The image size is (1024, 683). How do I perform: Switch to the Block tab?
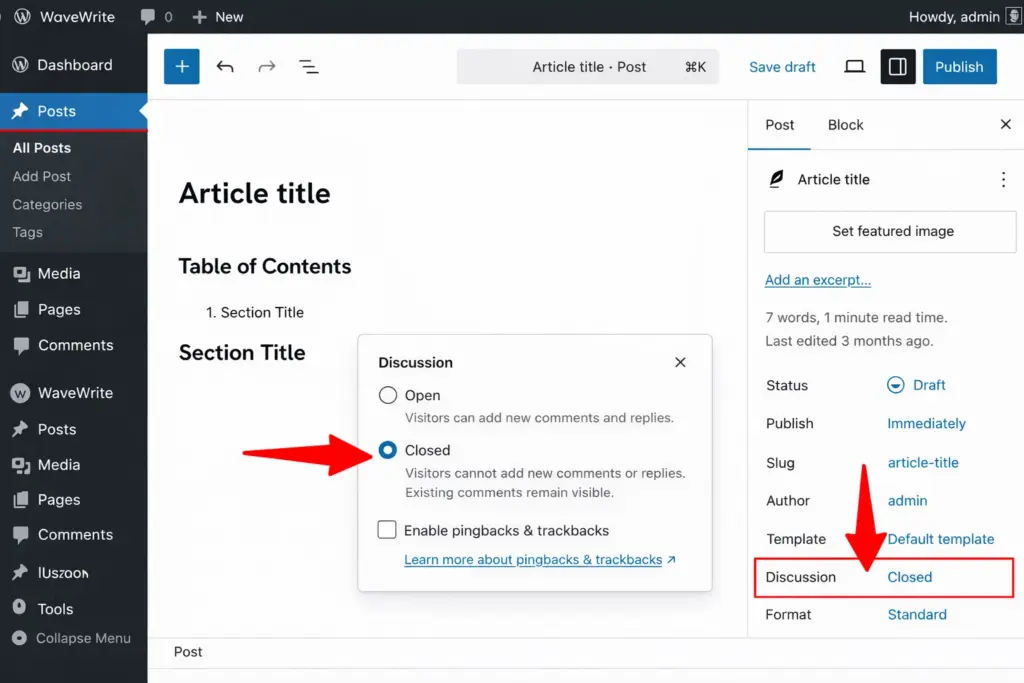click(845, 125)
